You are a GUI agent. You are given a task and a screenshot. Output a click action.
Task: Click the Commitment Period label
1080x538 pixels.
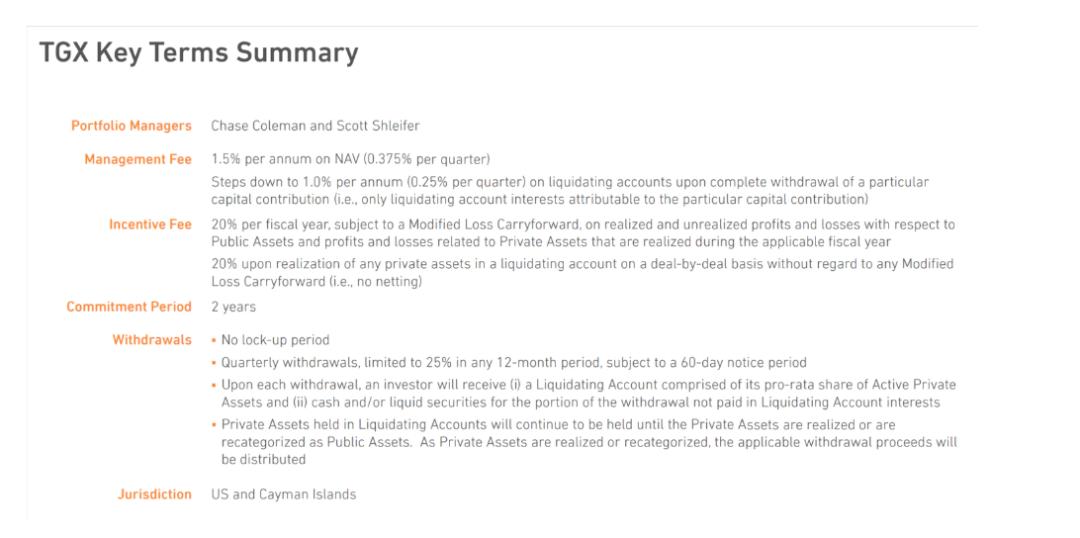click(129, 308)
